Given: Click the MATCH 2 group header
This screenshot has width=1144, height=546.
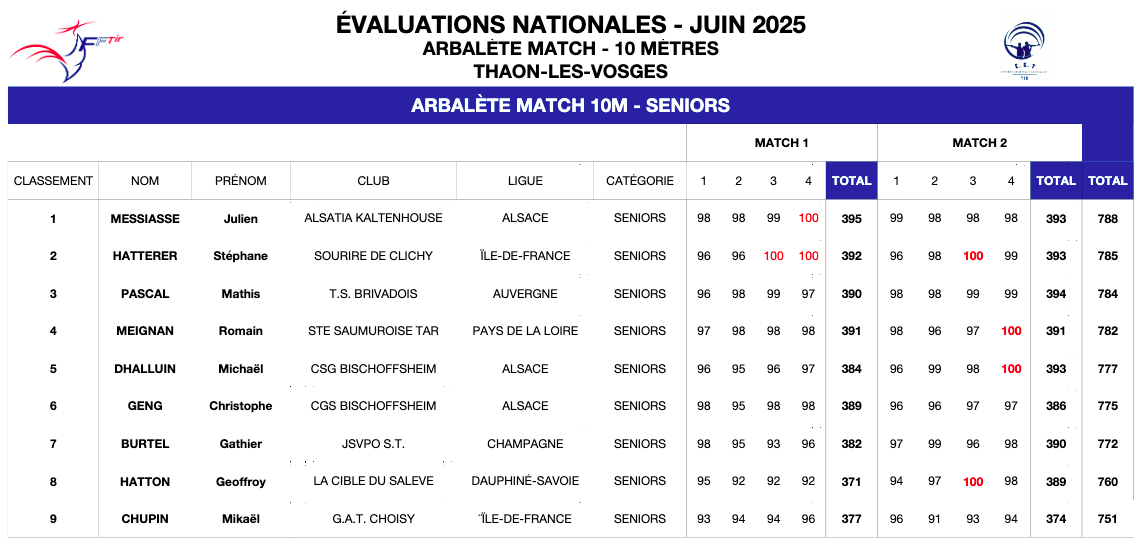Looking at the screenshot, I should pyautogui.click(x=979, y=143).
